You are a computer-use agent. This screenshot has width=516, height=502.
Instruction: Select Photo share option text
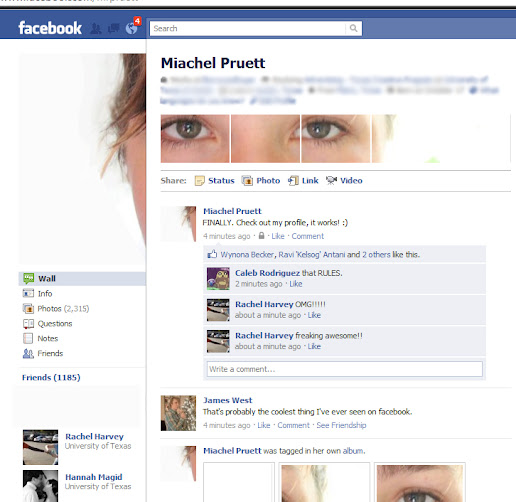click(x=268, y=181)
